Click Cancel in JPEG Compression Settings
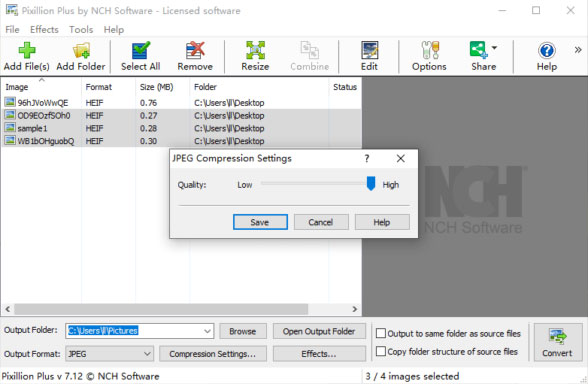The height and width of the screenshot is (384, 588). [321, 222]
